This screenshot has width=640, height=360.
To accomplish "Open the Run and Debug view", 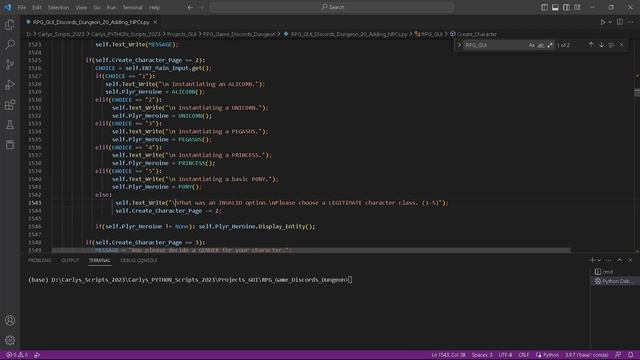I will coord(10,84).
